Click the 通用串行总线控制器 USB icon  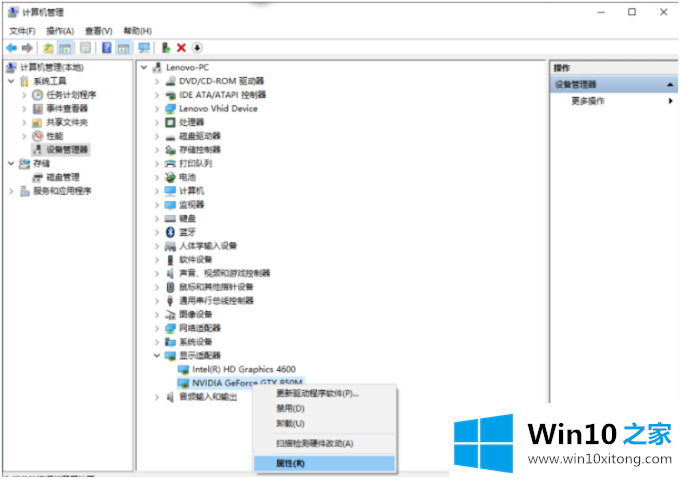171,301
